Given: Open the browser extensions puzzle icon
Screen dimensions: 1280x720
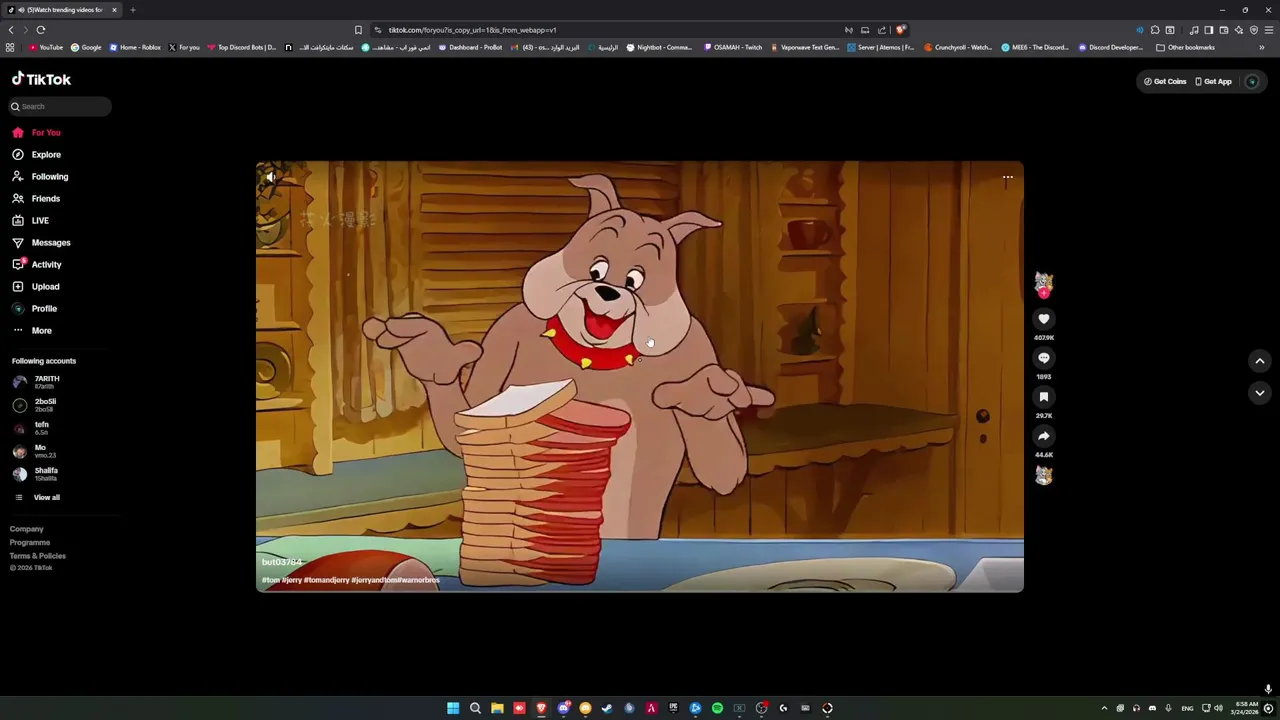Looking at the screenshot, I should pyautogui.click(x=1155, y=30).
